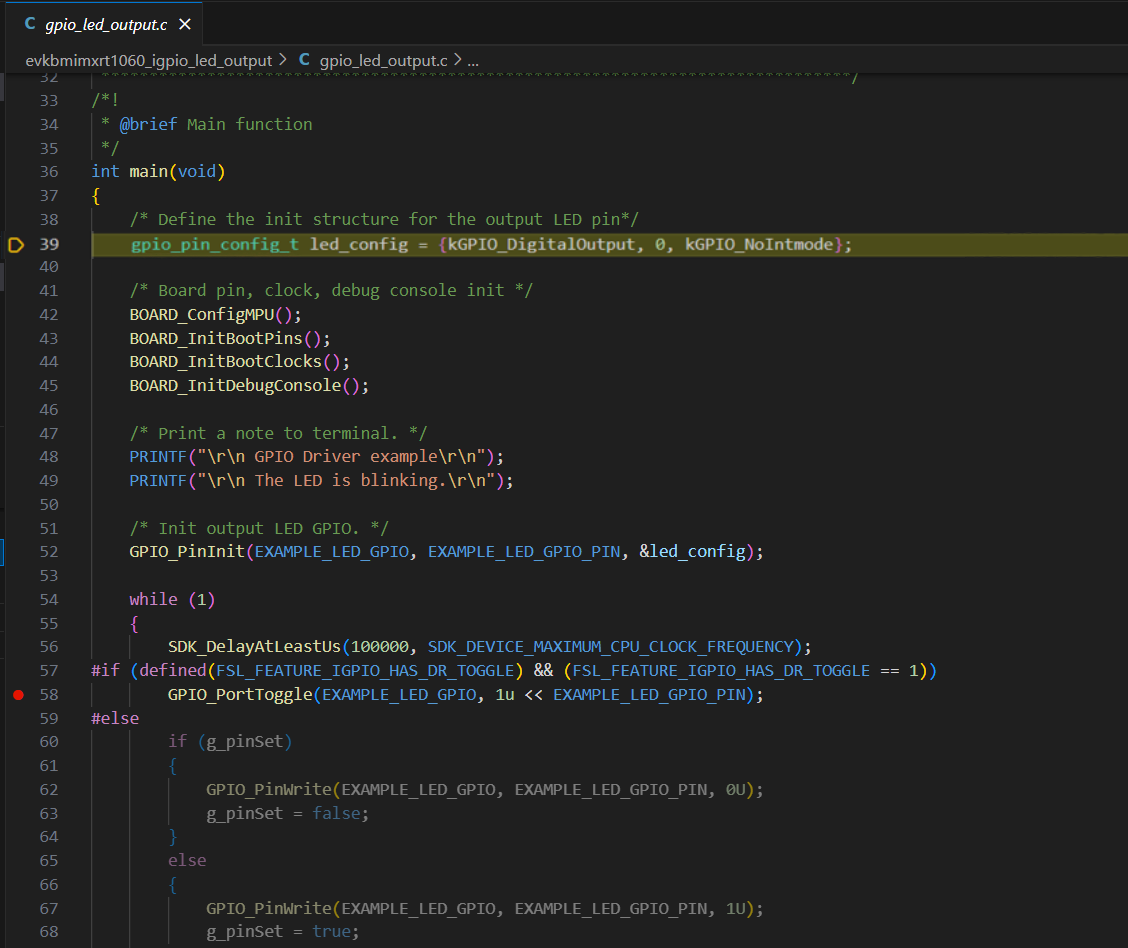The width and height of the screenshot is (1128, 948).
Task: Click line number 45 to select that line
Action: pyautogui.click(x=48, y=385)
